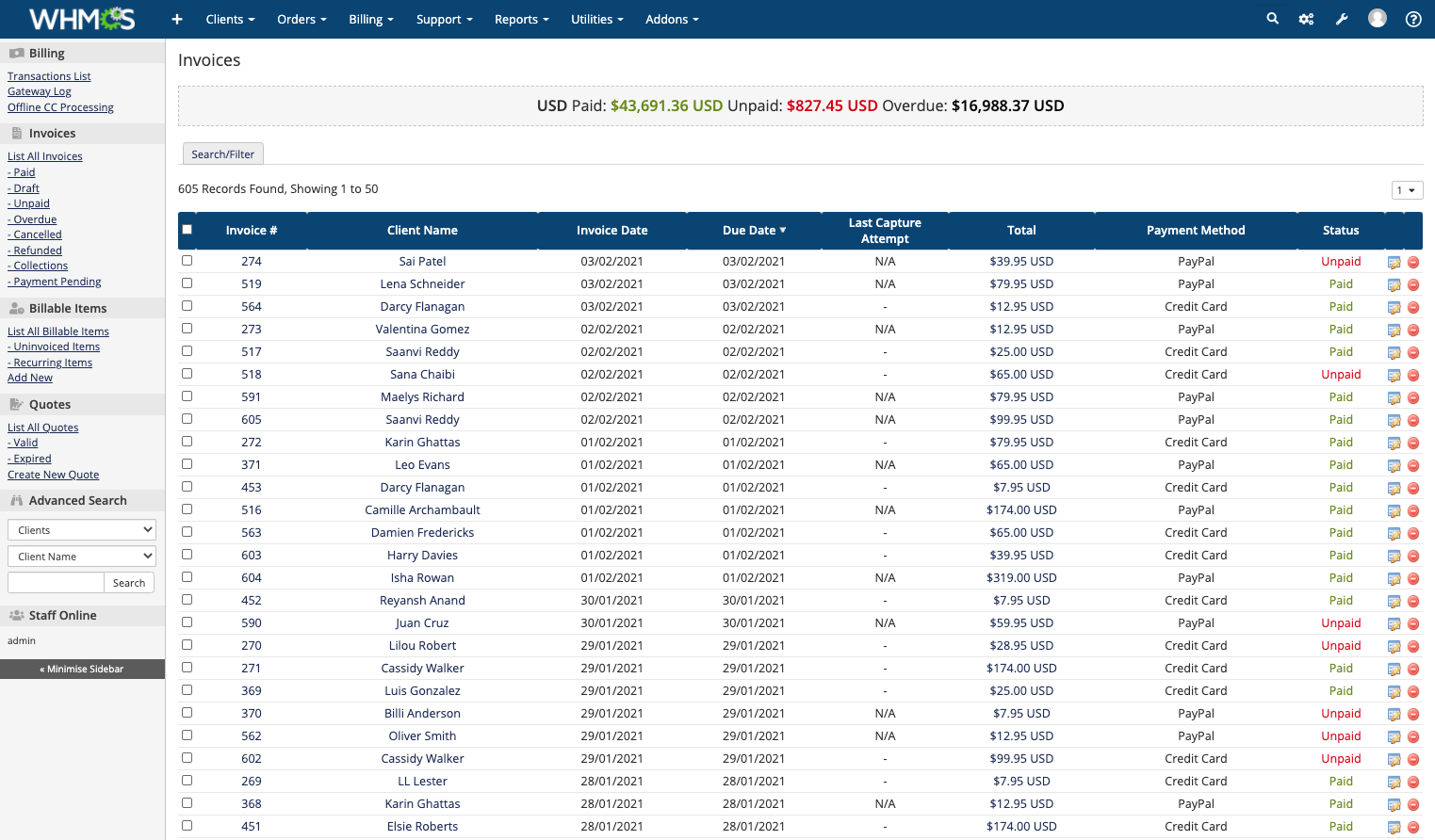Viewport: 1435px width, 840px height.
Task: Delete invoice 605 with red icon
Action: [x=1413, y=420]
